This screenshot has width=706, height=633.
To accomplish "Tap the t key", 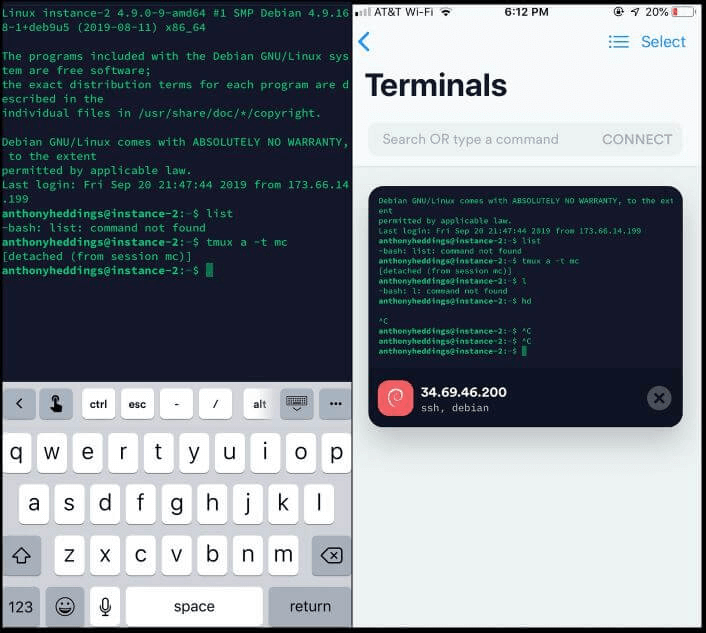I will point(158,452).
